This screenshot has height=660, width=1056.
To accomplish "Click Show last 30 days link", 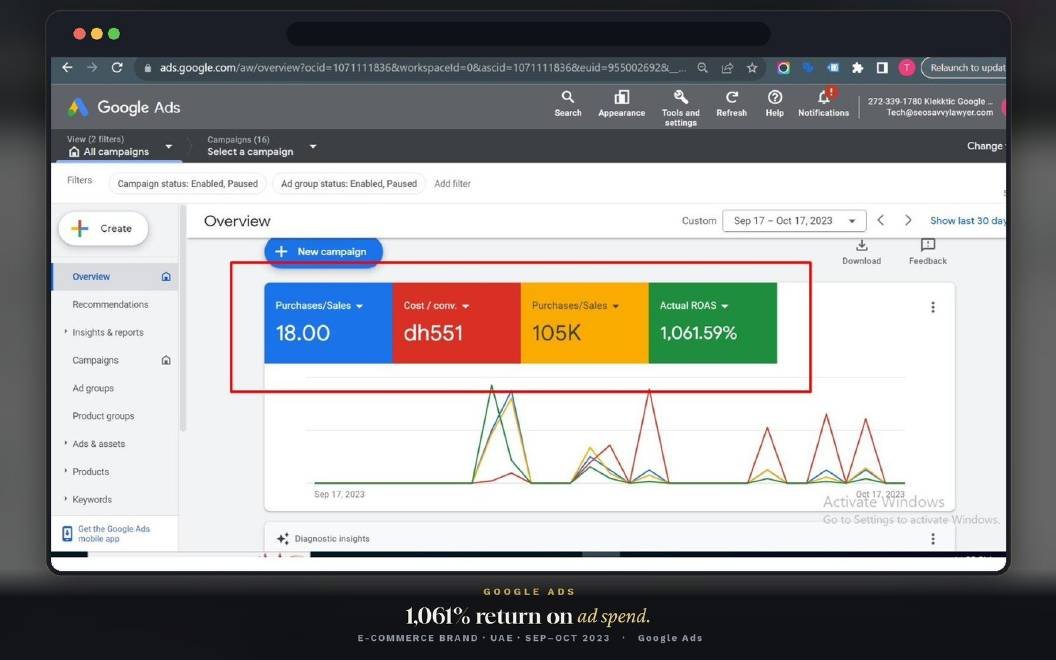I will click(968, 221).
